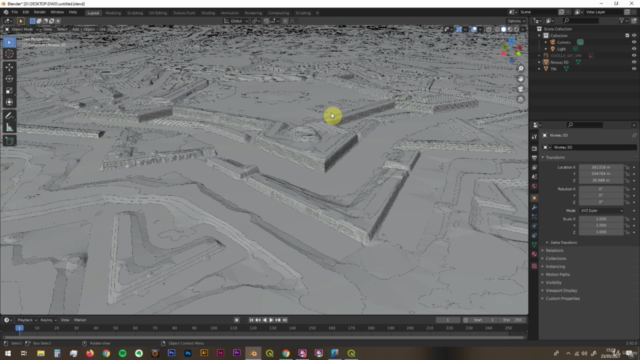Click the Scale Z value field
The height and width of the screenshot is (360, 640).
point(602,232)
